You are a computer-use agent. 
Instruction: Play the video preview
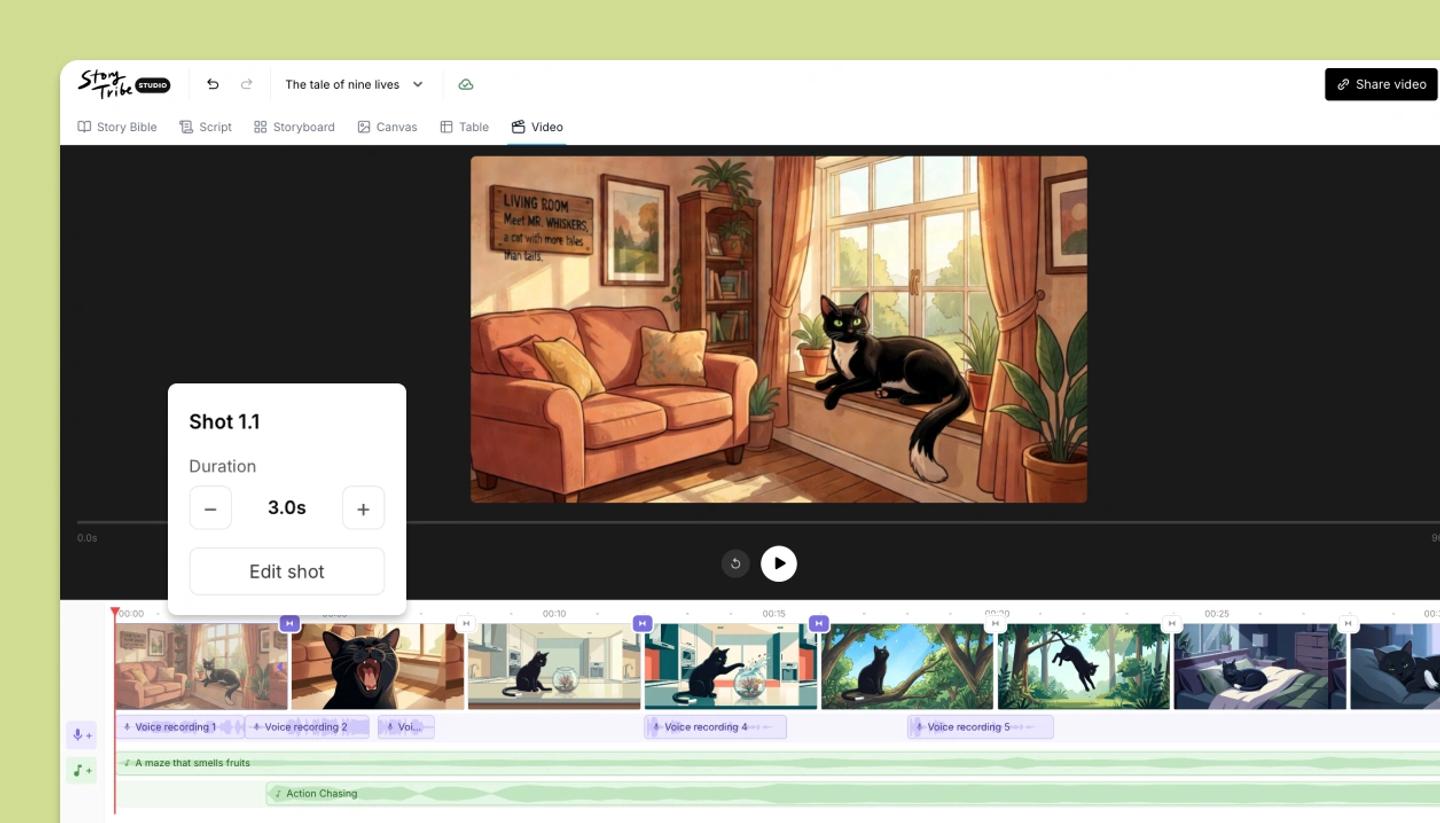pos(779,563)
